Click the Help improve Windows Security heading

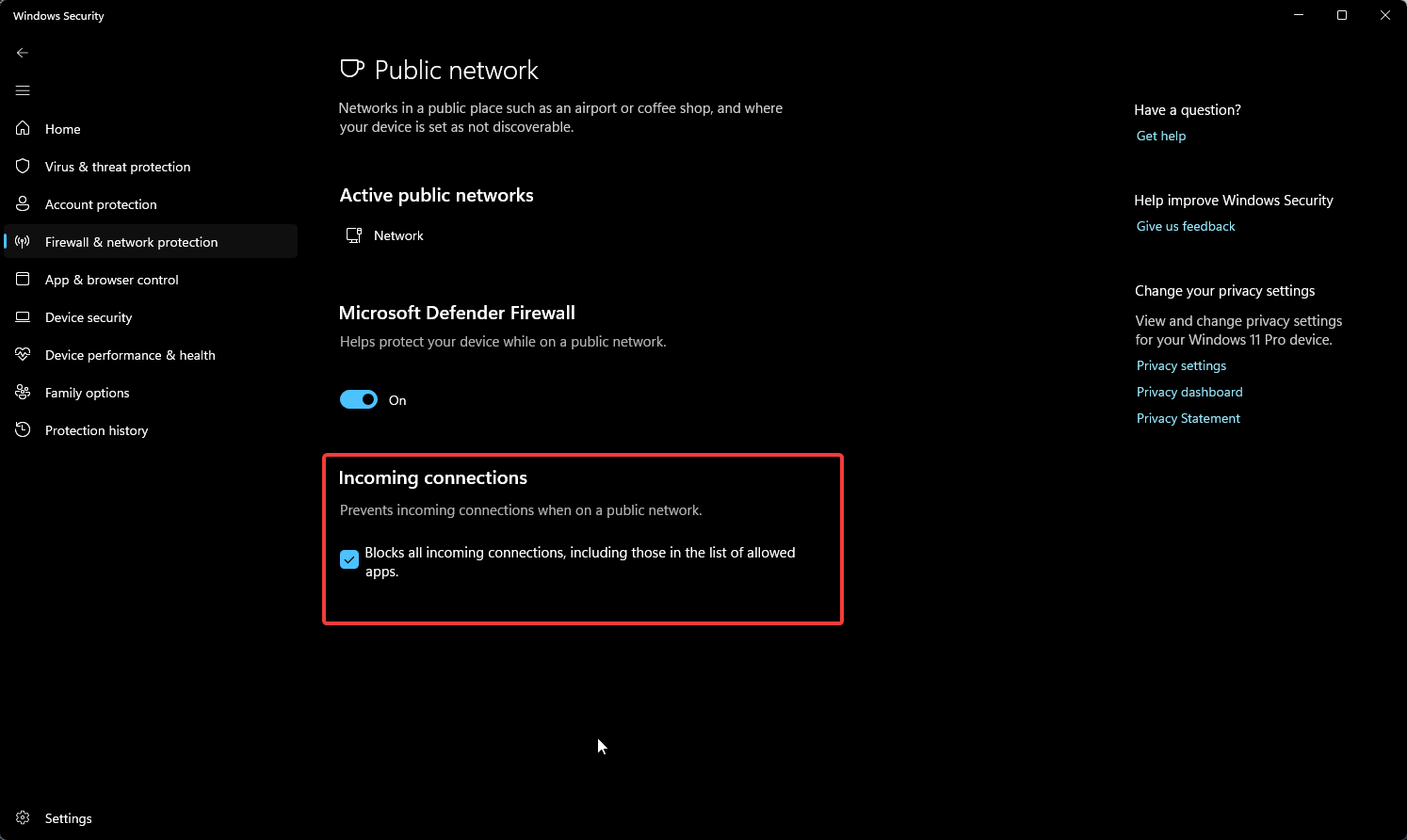tap(1234, 200)
